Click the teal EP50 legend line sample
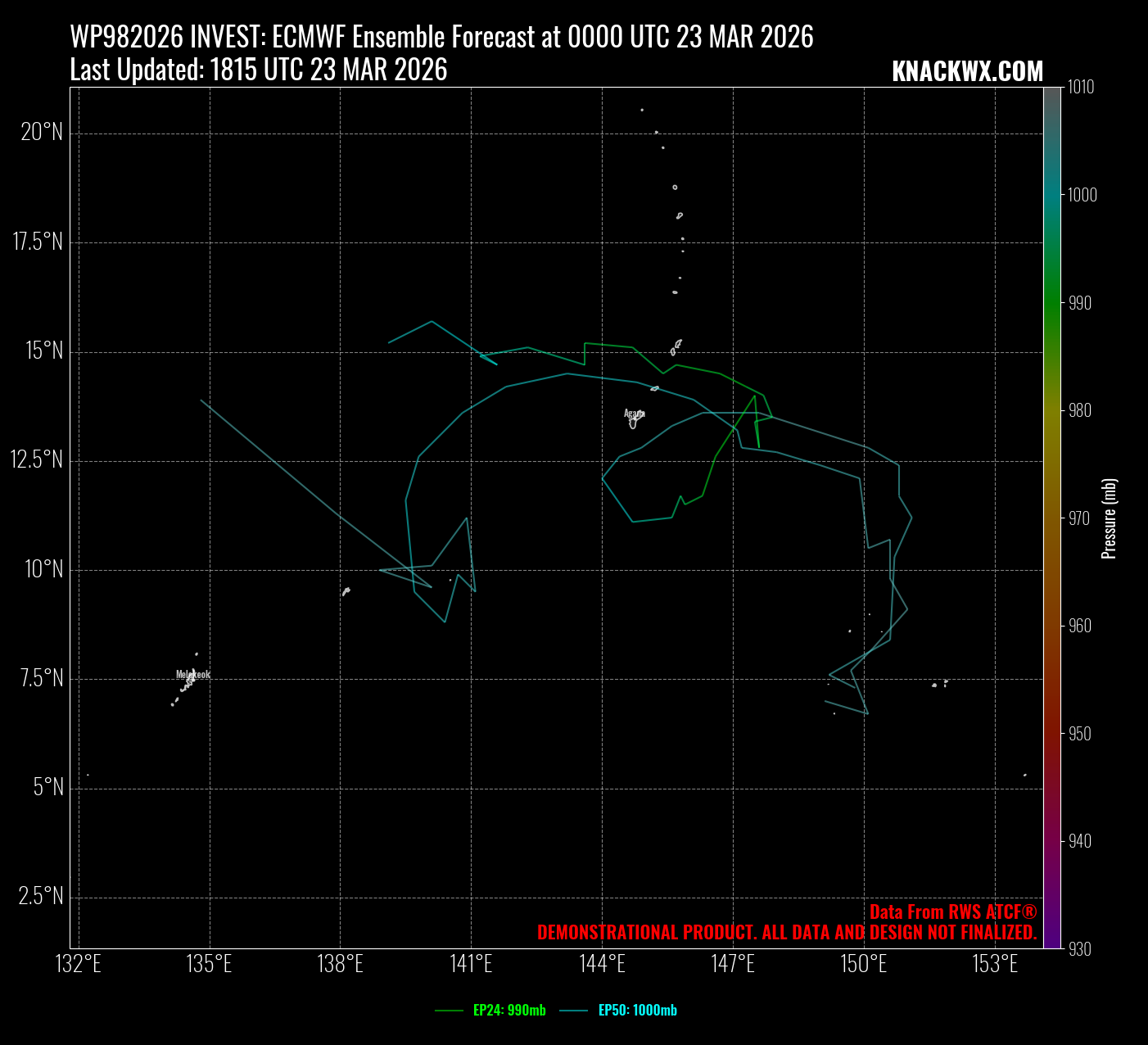Viewport: 1148px width, 1045px height. click(575, 1011)
